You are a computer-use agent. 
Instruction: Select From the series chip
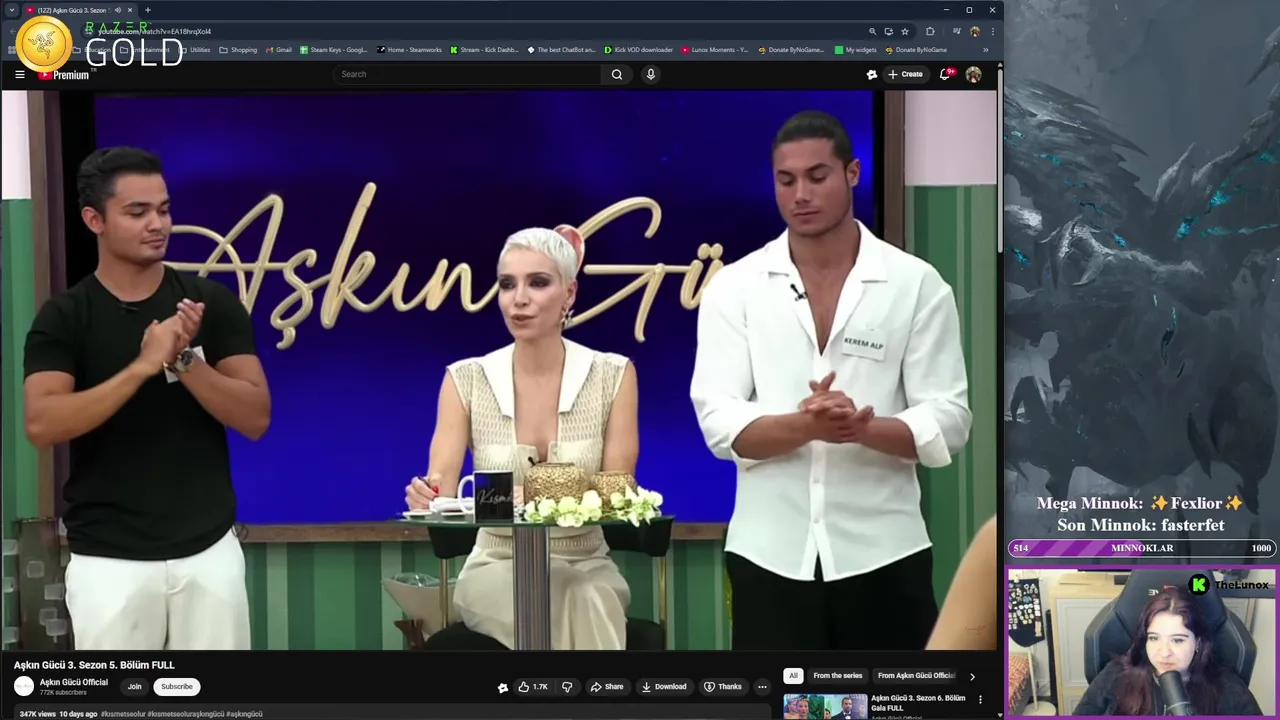[x=838, y=675]
